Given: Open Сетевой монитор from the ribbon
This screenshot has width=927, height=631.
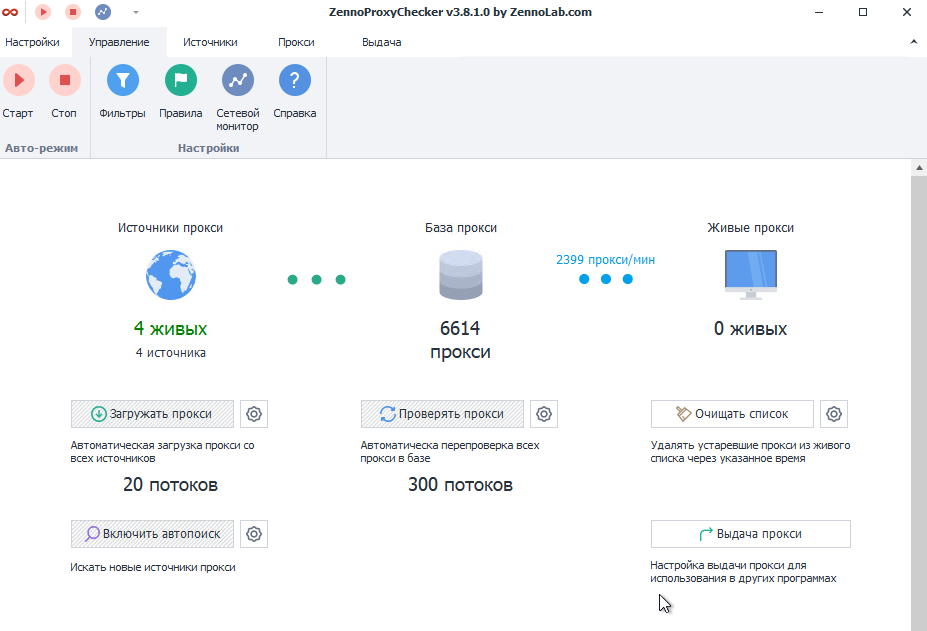Looking at the screenshot, I should tap(238, 98).
